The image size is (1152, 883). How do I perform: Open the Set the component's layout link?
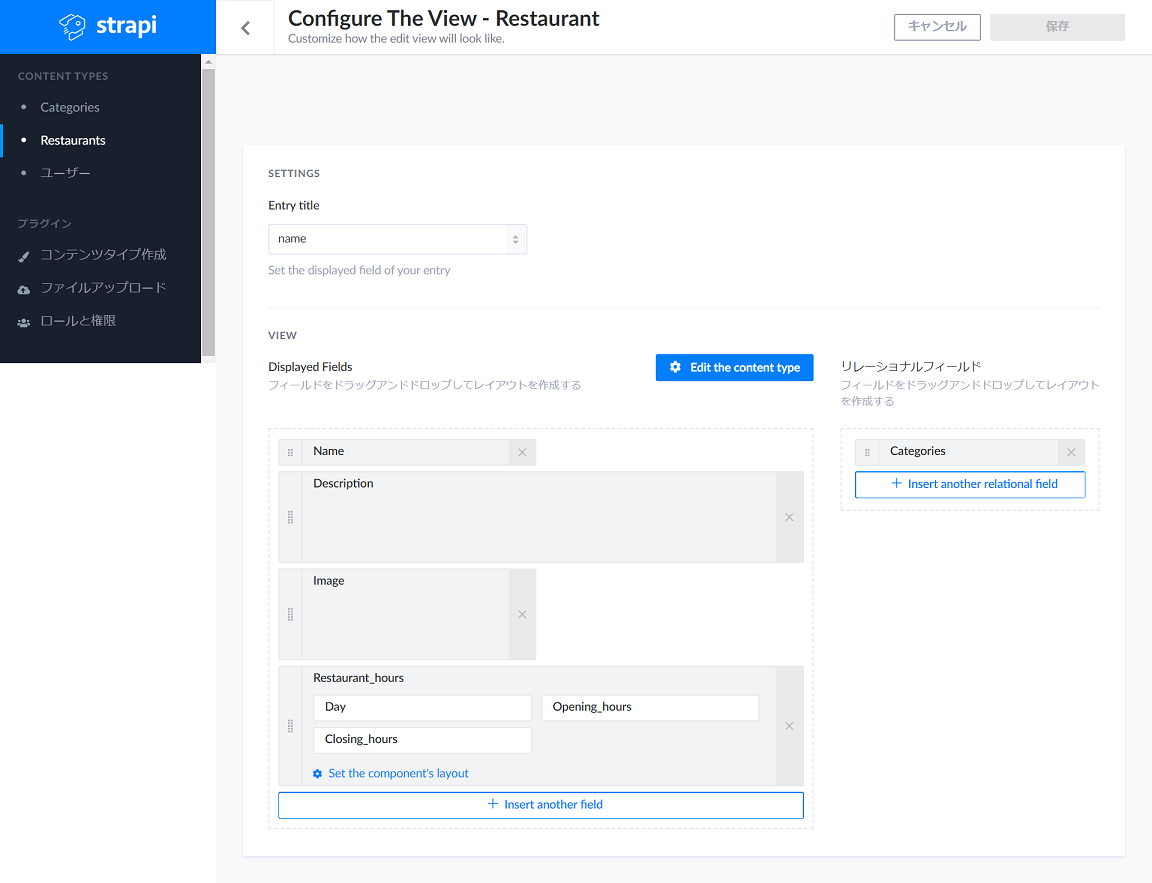(398, 774)
